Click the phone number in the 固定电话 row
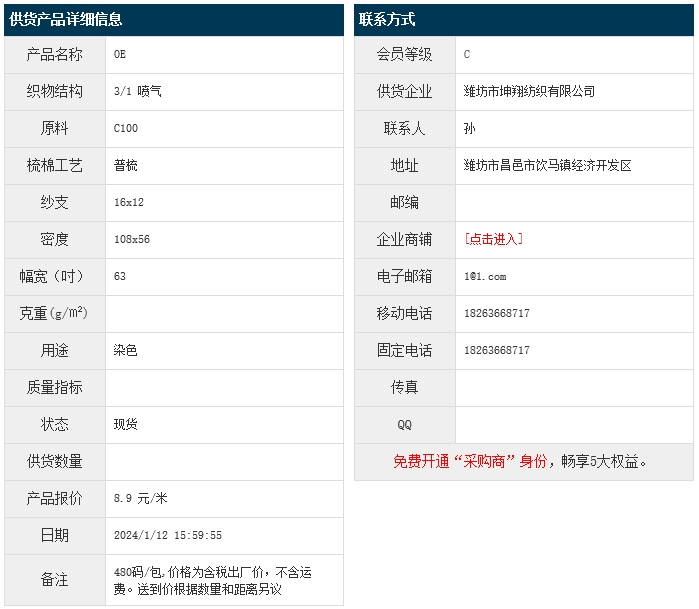The image size is (699, 609). pyautogui.click(x=497, y=350)
